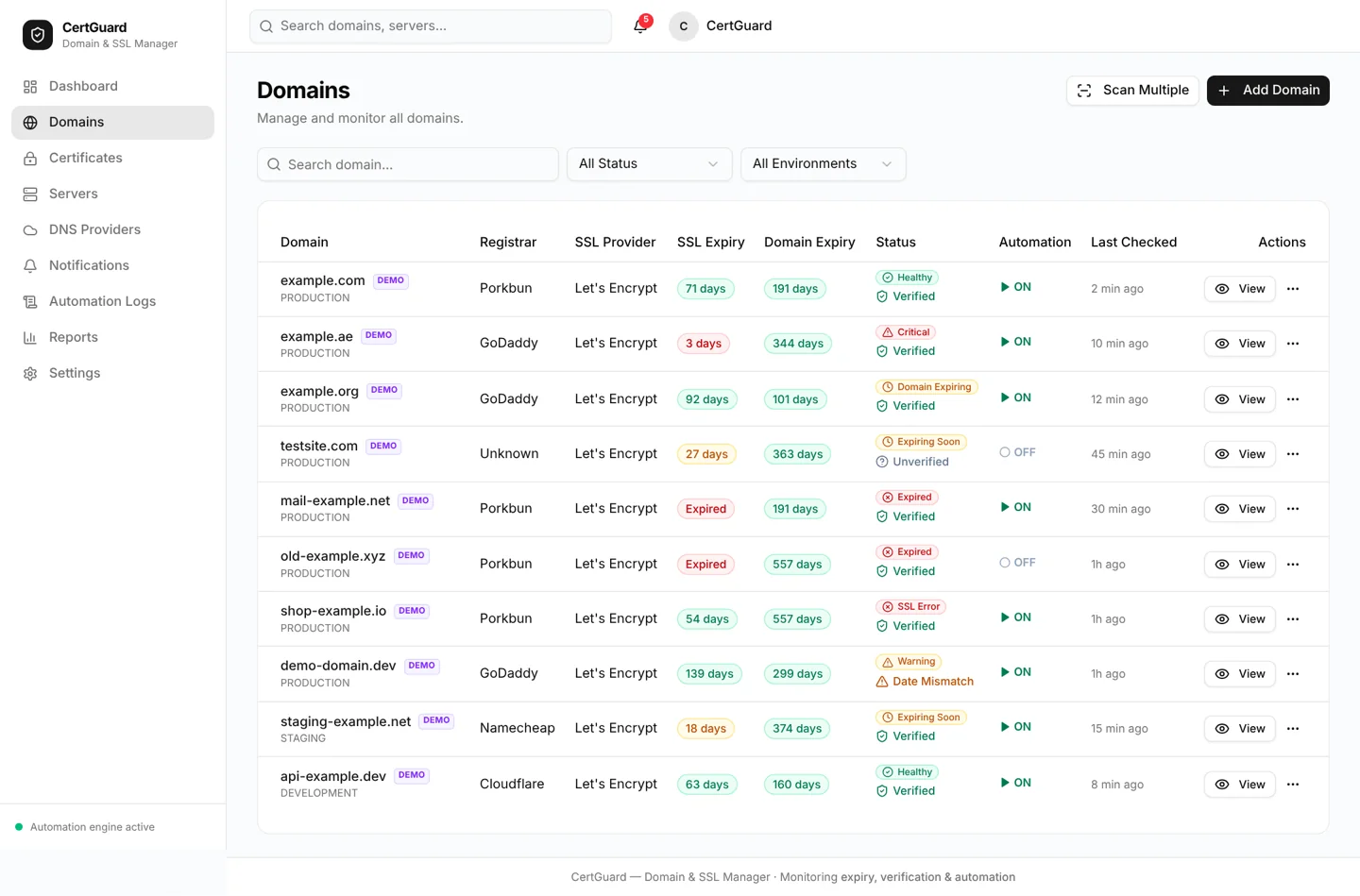Click the Automation Logs icon in sidebar
Screen dimensions: 1360x896
pyautogui.click(x=30, y=302)
